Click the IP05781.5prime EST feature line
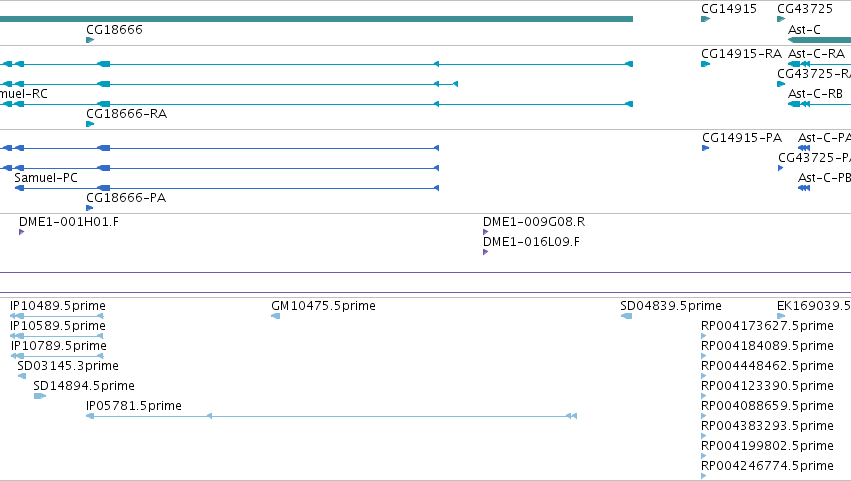 (332, 416)
